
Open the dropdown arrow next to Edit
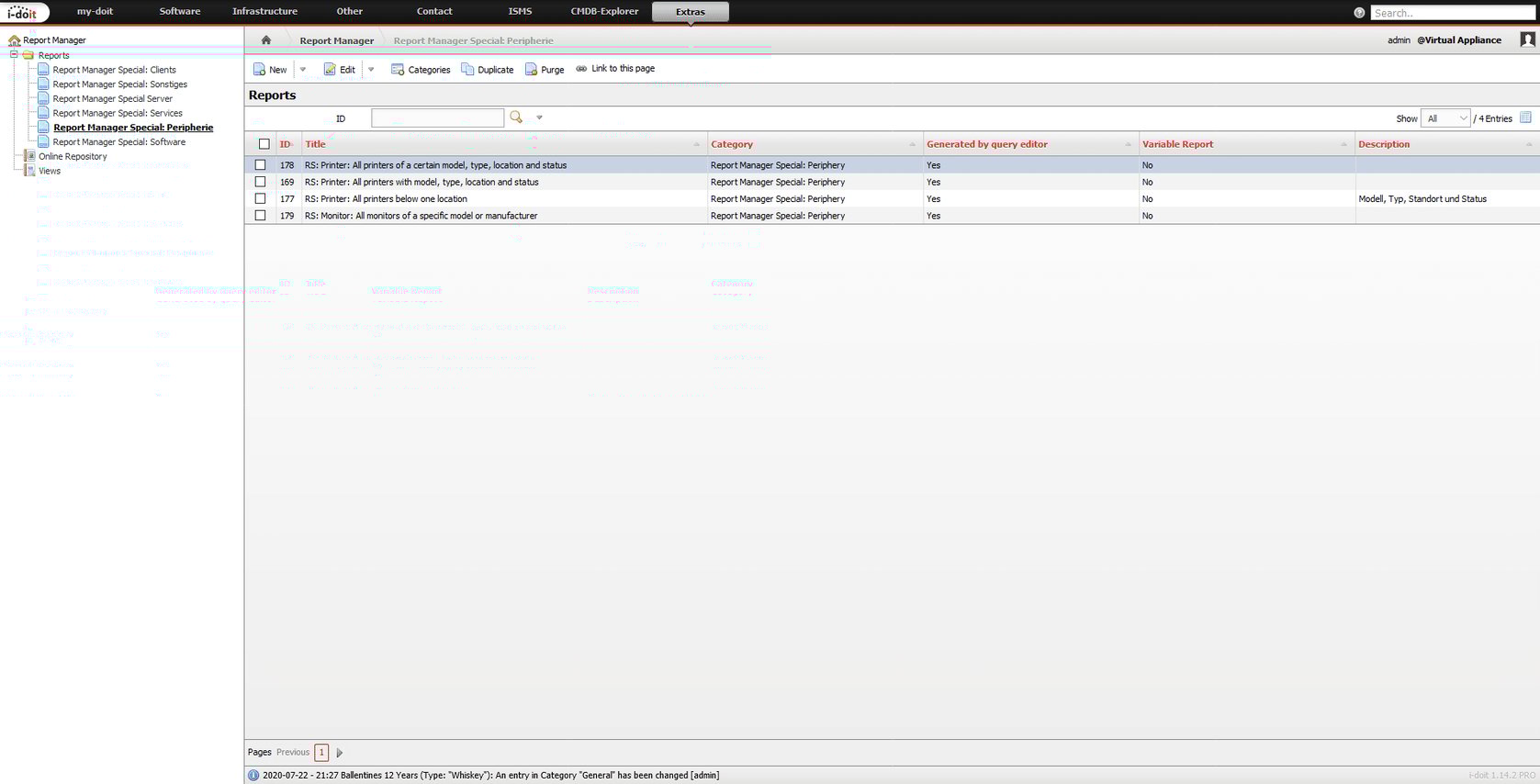pyautogui.click(x=371, y=70)
